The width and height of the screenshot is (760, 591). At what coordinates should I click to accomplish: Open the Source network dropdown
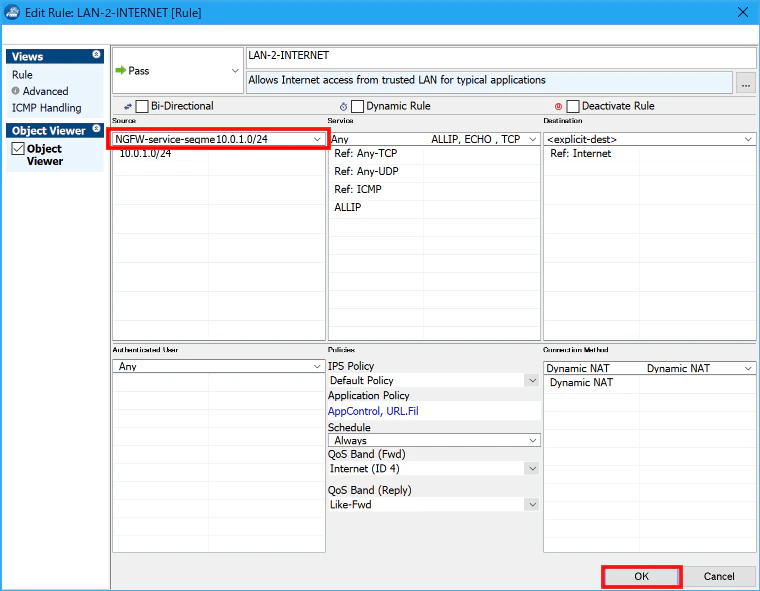click(317, 139)
